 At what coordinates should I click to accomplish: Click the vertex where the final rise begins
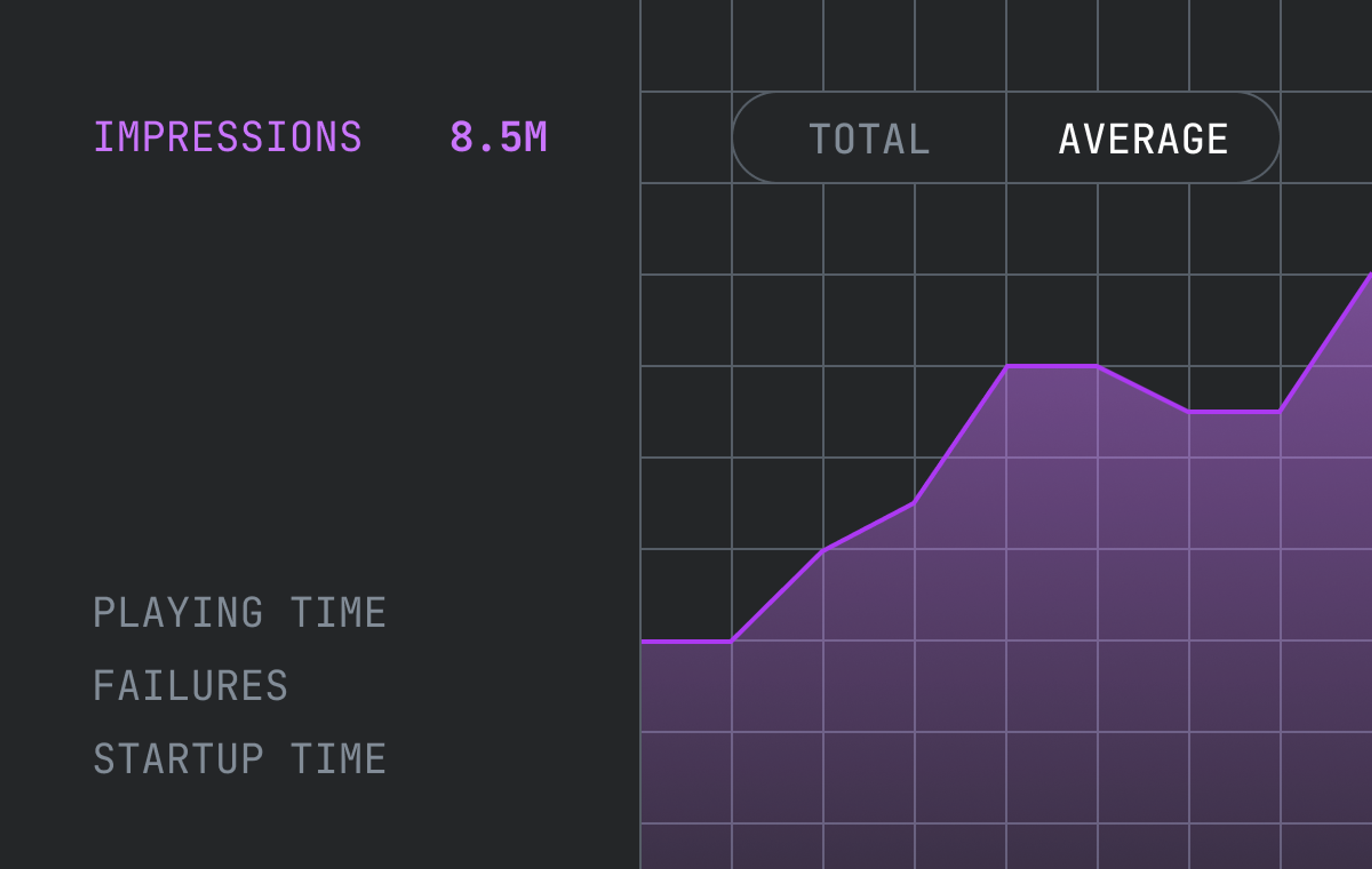tap(1280, 411)
